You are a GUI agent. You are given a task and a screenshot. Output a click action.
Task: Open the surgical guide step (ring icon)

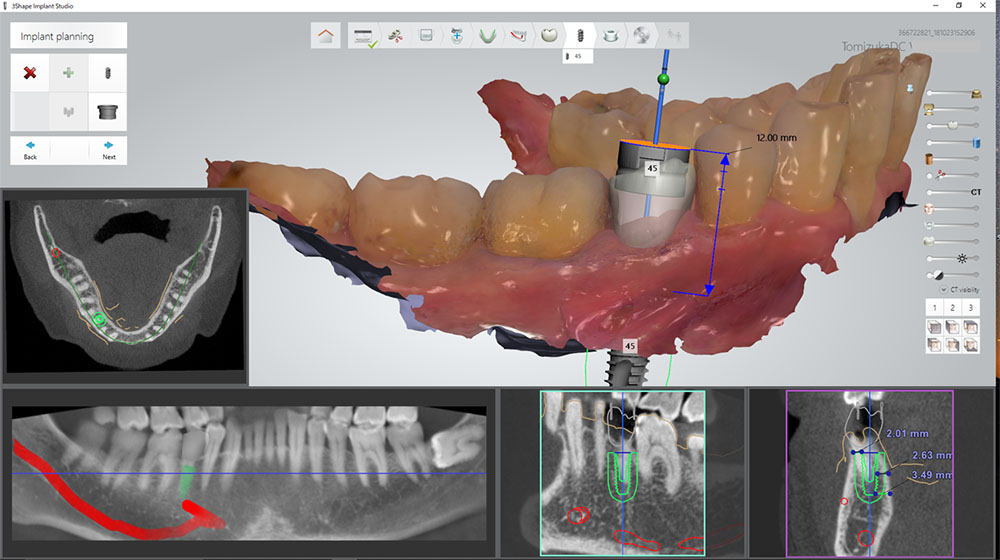(x=611, y=36)
